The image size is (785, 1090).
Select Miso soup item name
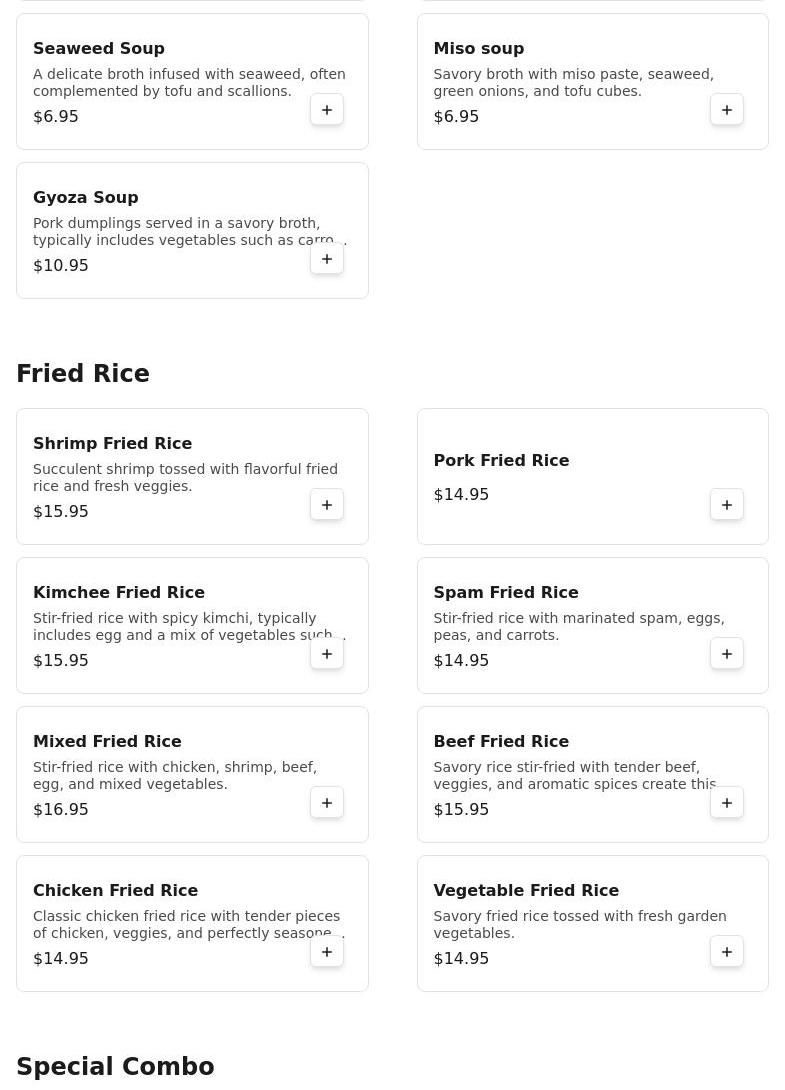[478, 48]
